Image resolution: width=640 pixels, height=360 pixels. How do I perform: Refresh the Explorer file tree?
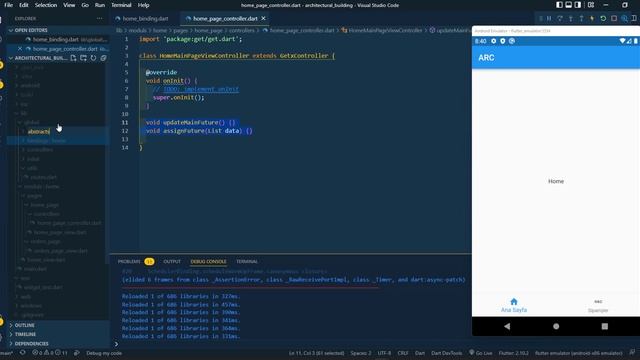93,58
